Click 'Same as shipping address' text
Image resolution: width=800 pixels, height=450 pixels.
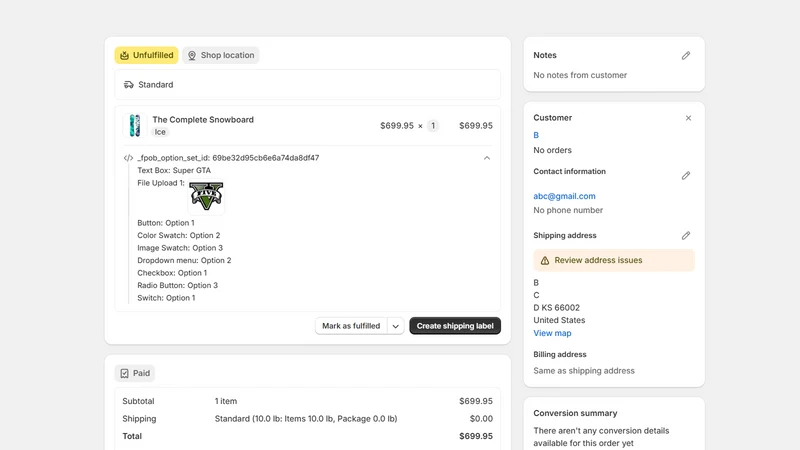584,371
